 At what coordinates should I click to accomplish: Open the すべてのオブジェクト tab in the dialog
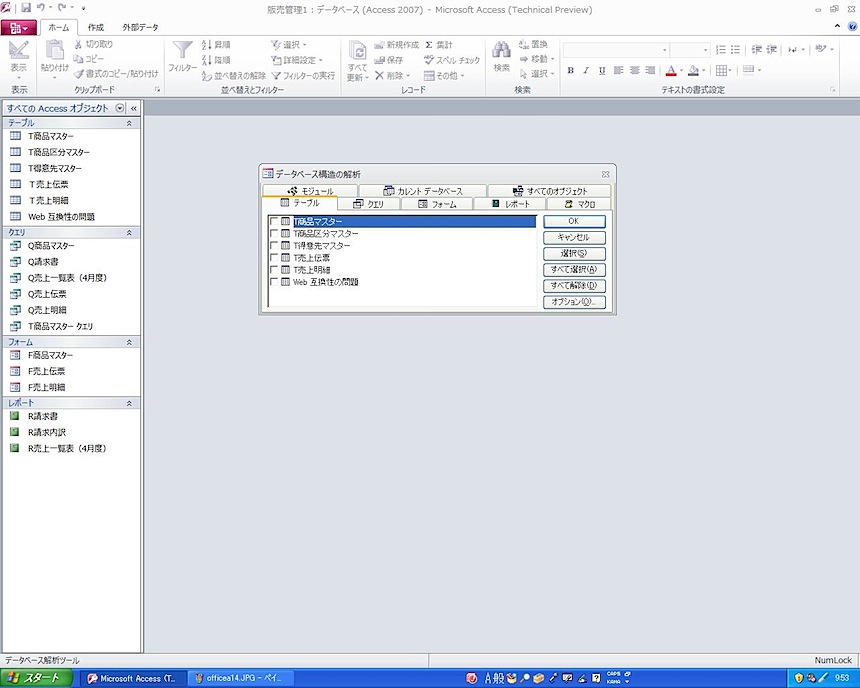[x=550, y=191]
